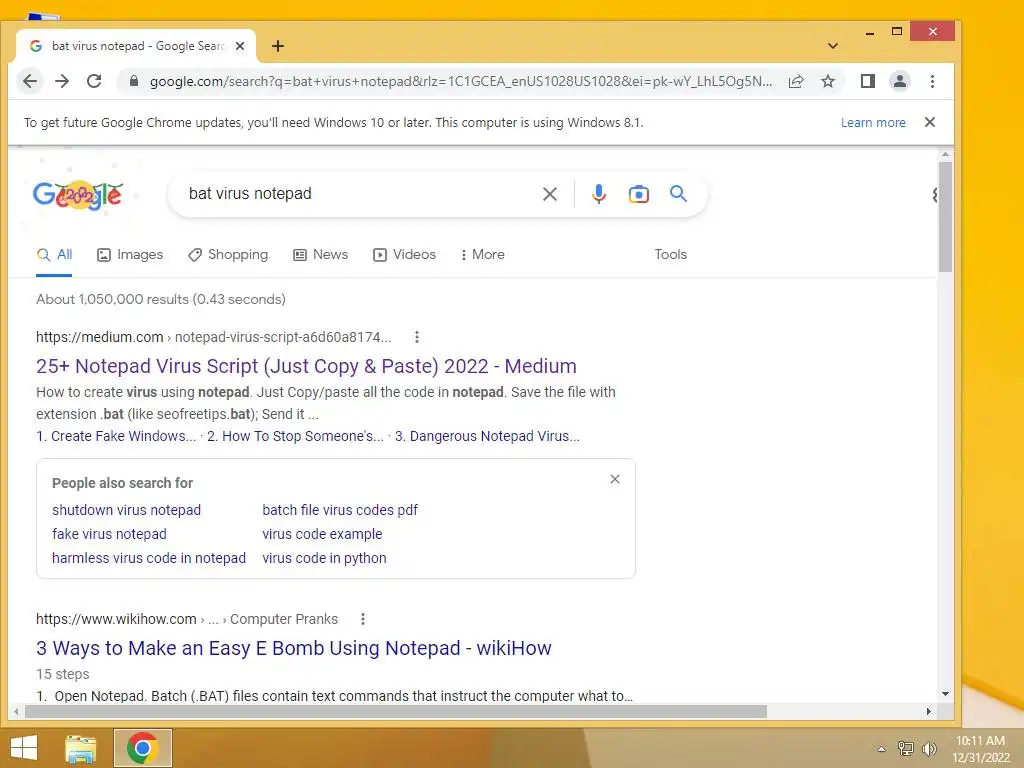Image resolution: width=1024 pixels, height=768 pixels.
Task: Click the vertical page scrollbar thumb
Action: [x=945, y=217]
